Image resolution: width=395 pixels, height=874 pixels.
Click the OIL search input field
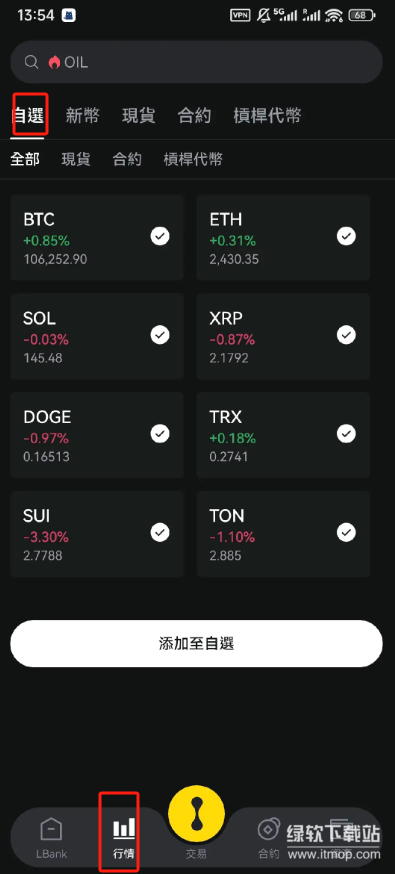point(196,62)
